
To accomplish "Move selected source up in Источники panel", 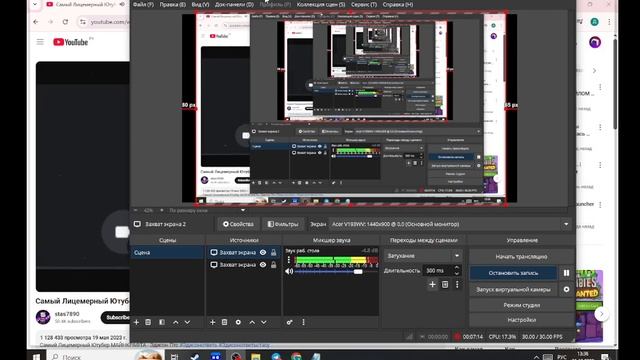I will point(252,322).
